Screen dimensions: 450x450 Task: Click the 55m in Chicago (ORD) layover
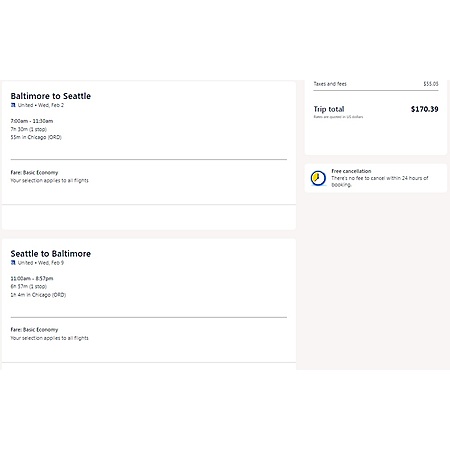36,137
